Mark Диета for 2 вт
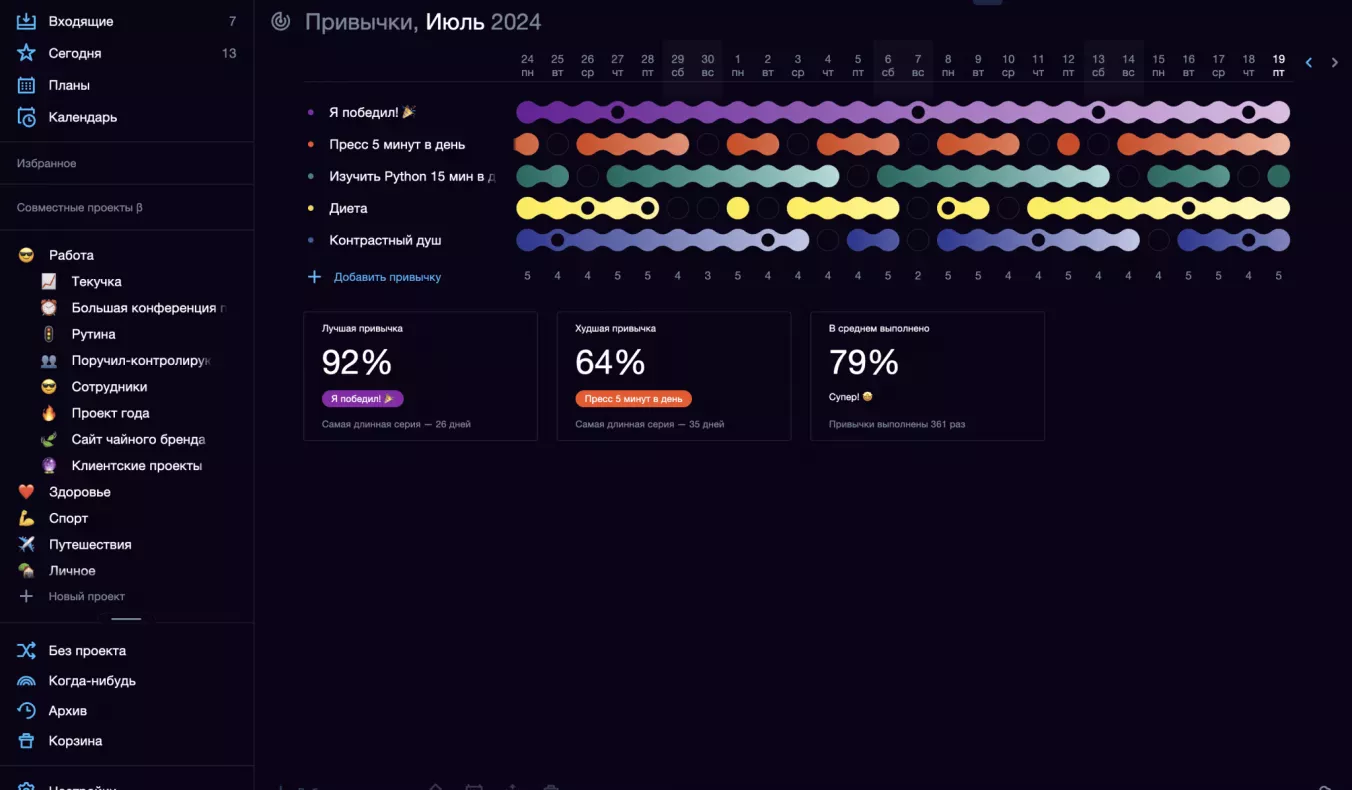Screen dimensions: 1352x790 pyautogui.click(x=768, y=208)
